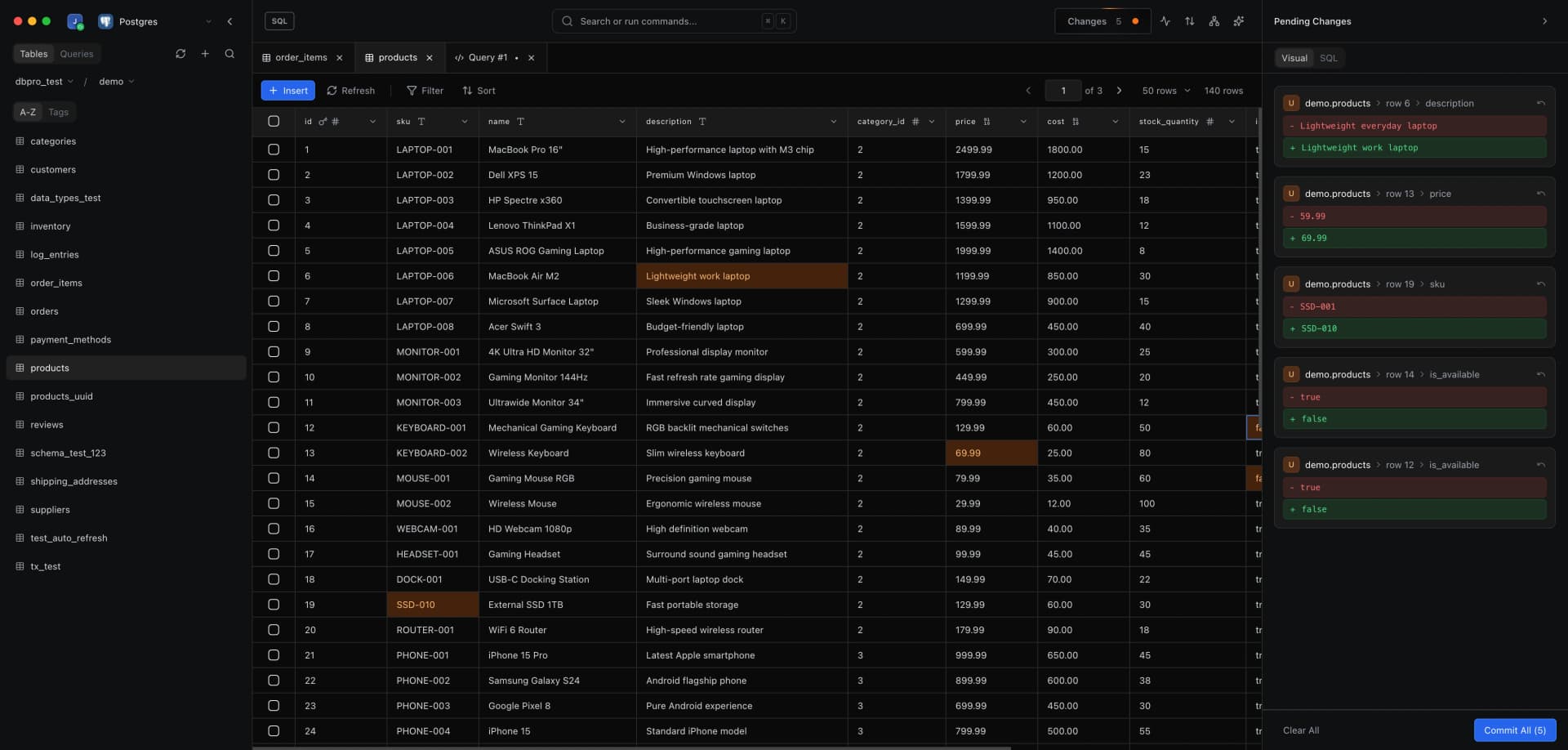Screen dimensions: 1568x750
Task: Click the AI sparkle icon in the toolbar
Action: point(1239,21)
